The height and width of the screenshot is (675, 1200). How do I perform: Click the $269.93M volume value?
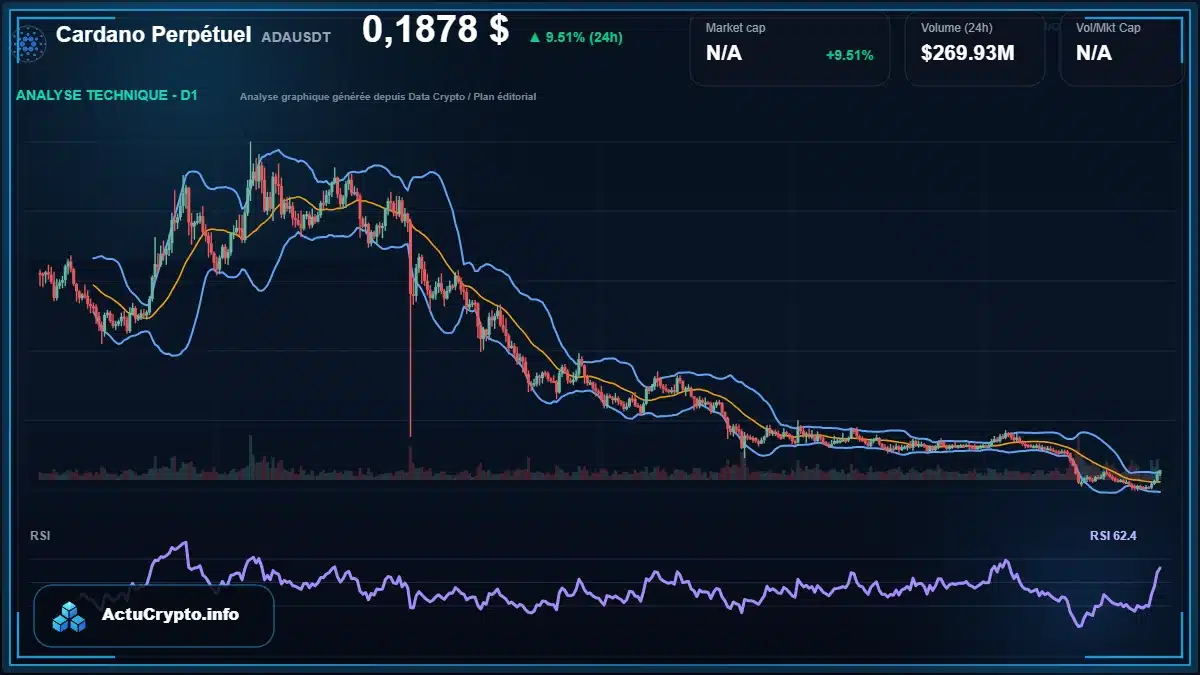point(968,54)
